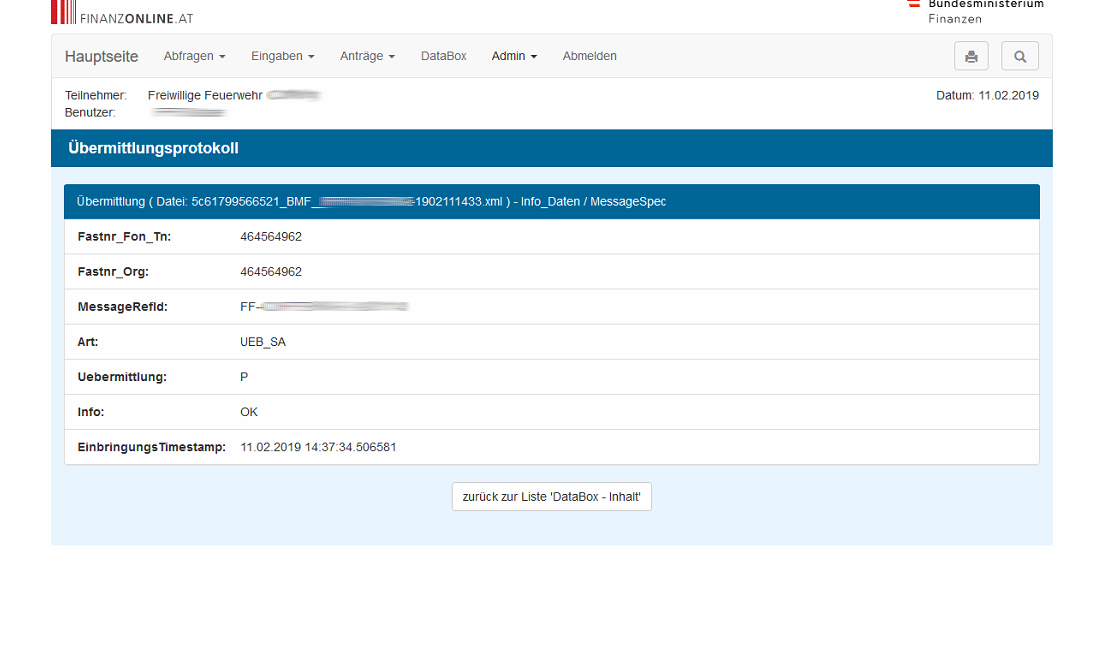Click the Art value UEB_SA
The width and height of the screenshot is (1117, 667).
pyautogui.click(x=263, y=342)
